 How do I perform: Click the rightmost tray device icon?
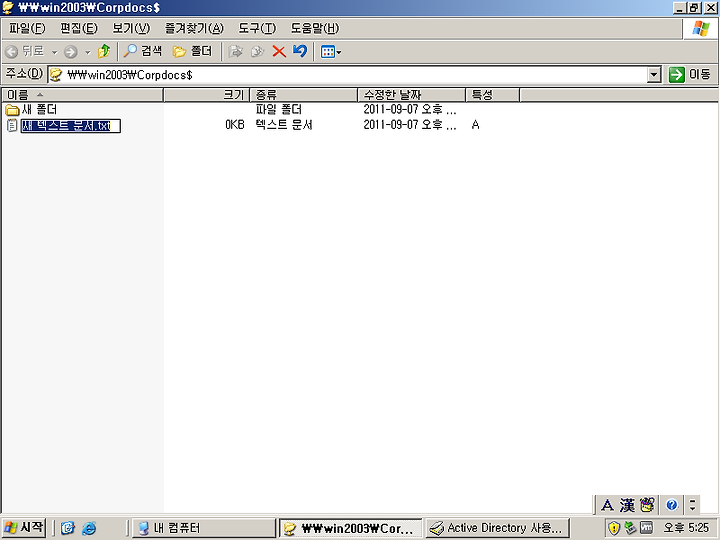tap(646, 528)
